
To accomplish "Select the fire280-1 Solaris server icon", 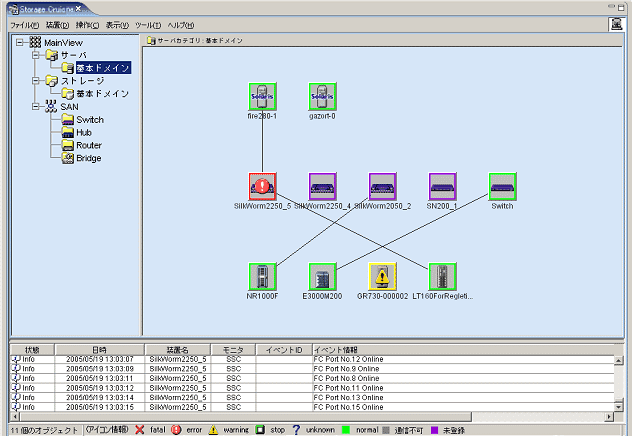I will [262, 97].
